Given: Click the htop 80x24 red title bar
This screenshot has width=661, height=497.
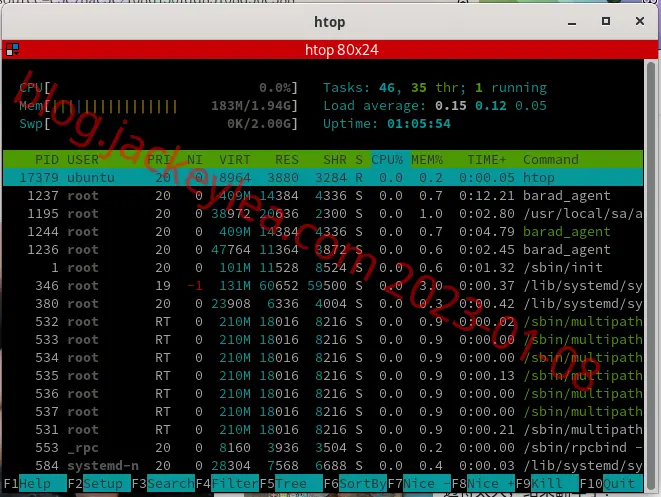Looking at the screenshot, I should [x=330, y=50].
